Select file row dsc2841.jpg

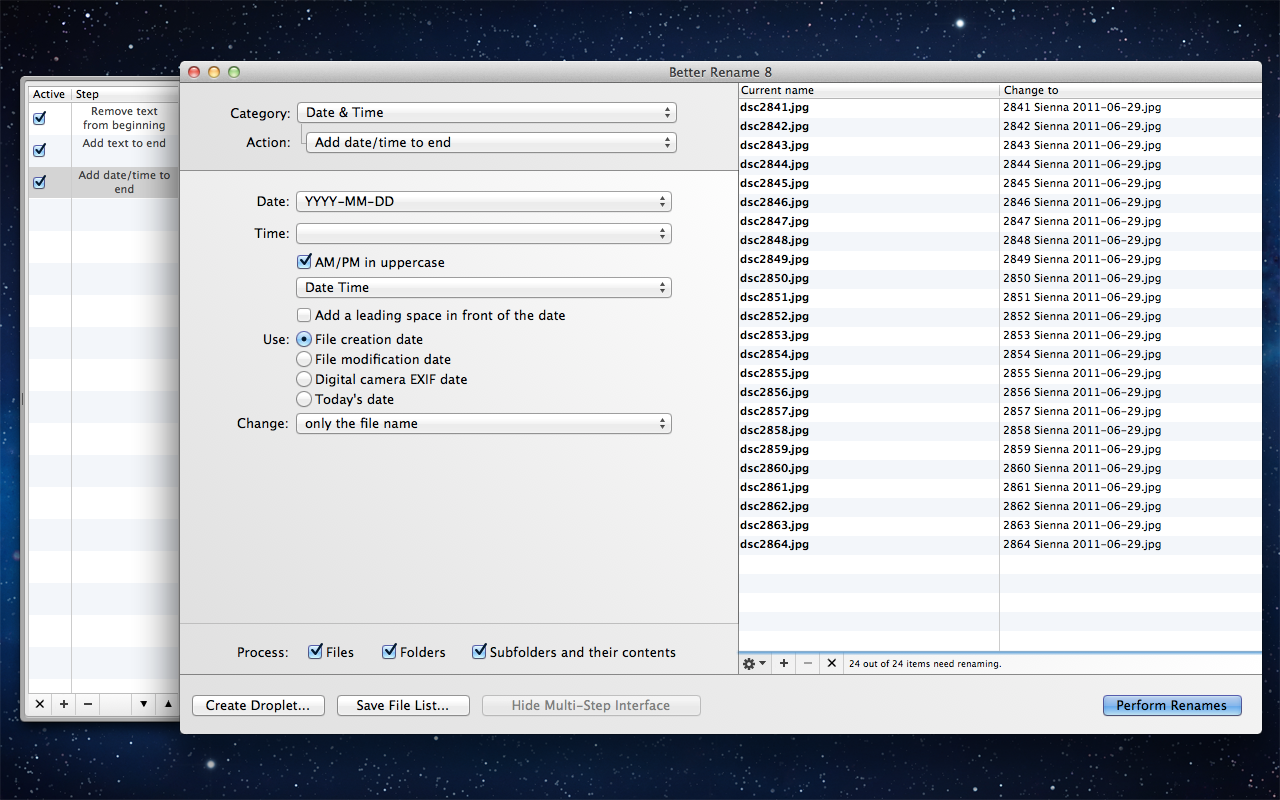click(x=869, y=107)
